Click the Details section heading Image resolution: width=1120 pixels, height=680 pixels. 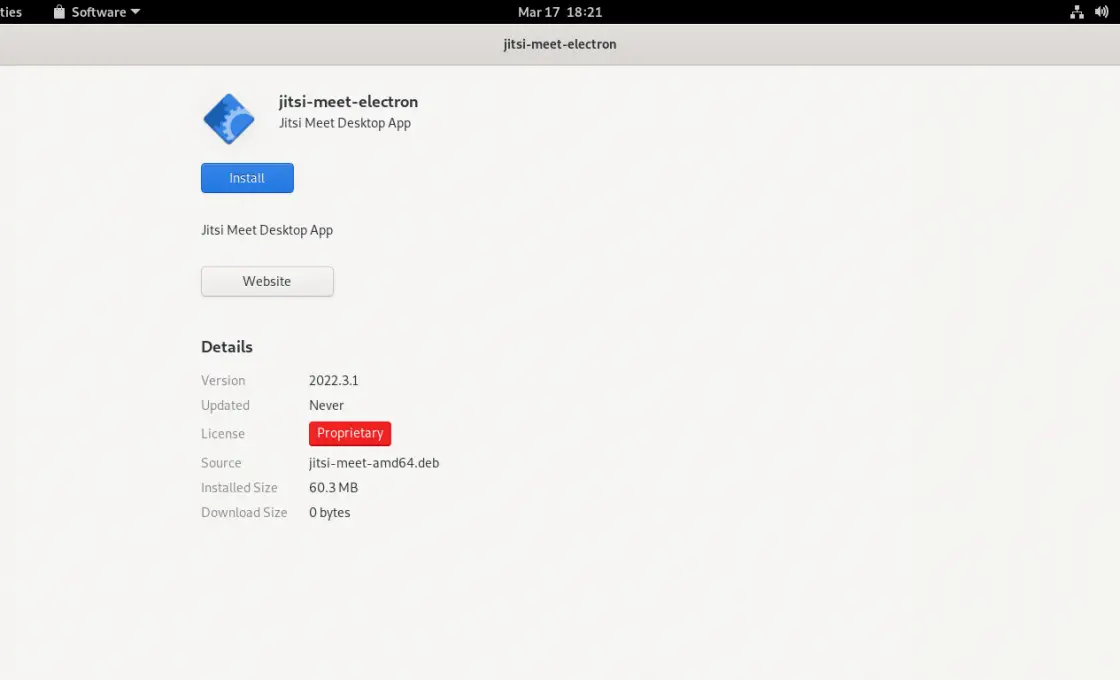tap(226, 346)
